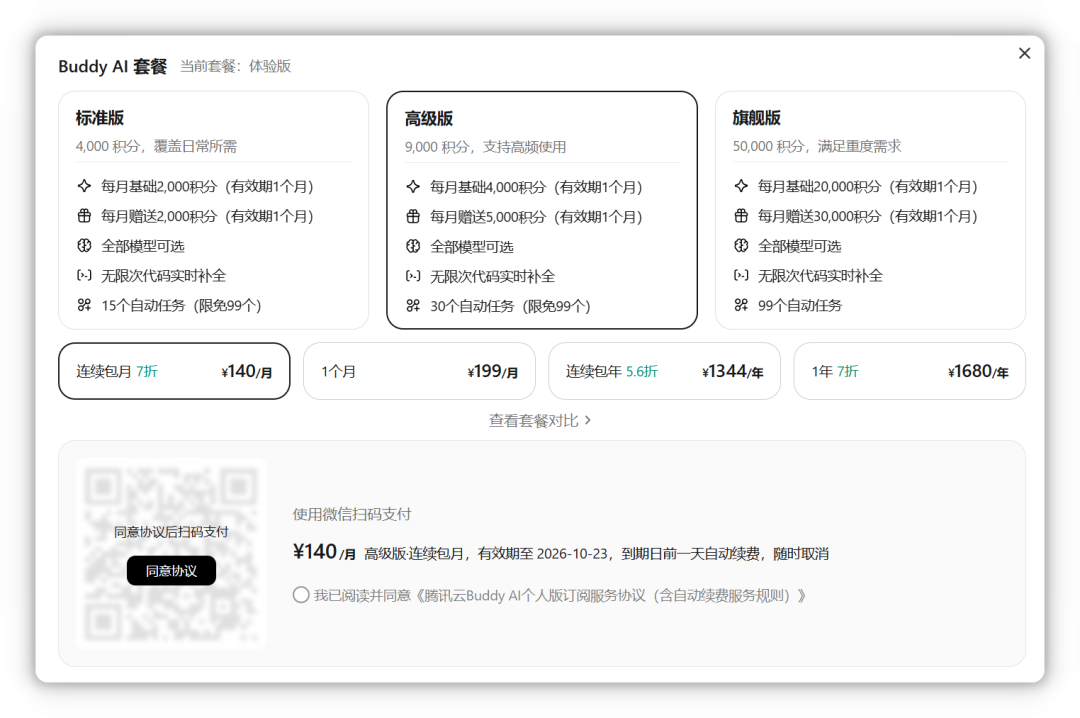Click the 同意协议 button on QR code
The height and width of the screenshot is (718, 1080).
[172, 571]
